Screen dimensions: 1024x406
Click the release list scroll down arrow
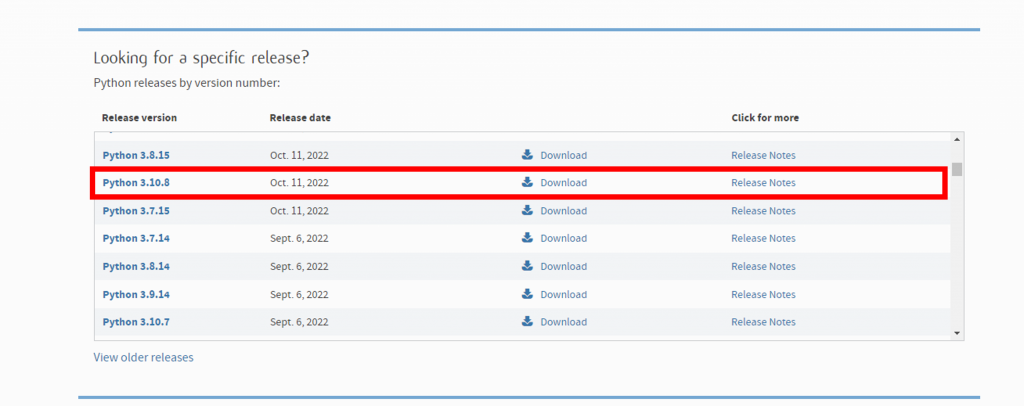pyautogui.click(x=957, y=333)
